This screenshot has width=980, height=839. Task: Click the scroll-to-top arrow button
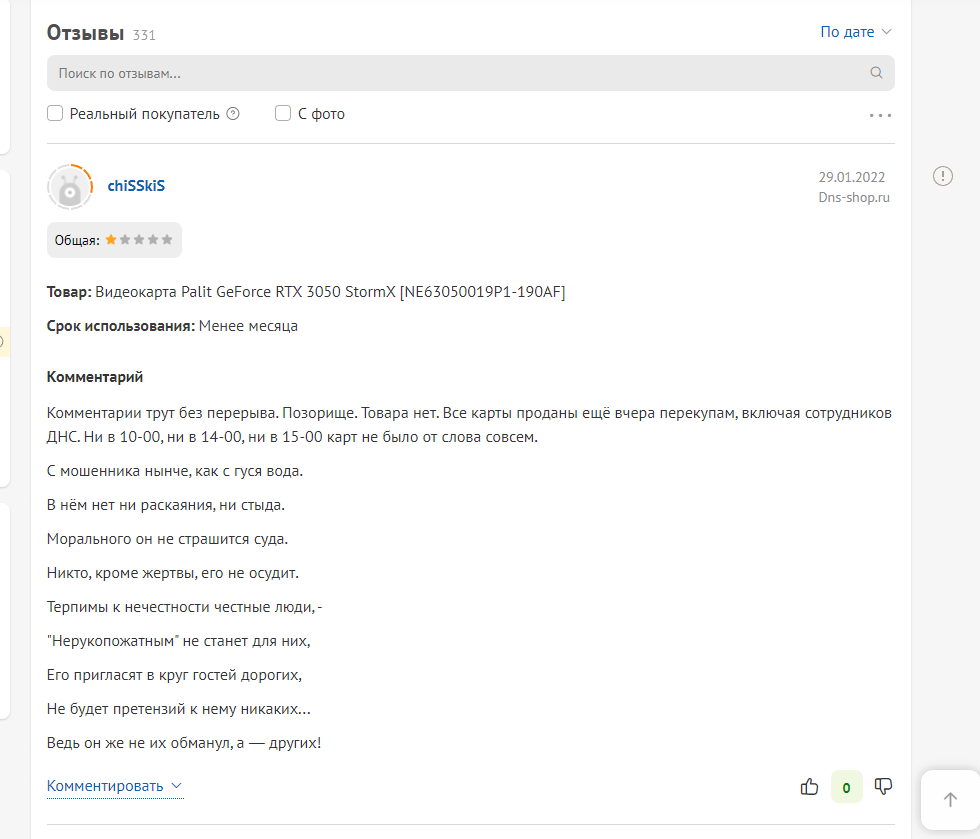pos(950,800)
